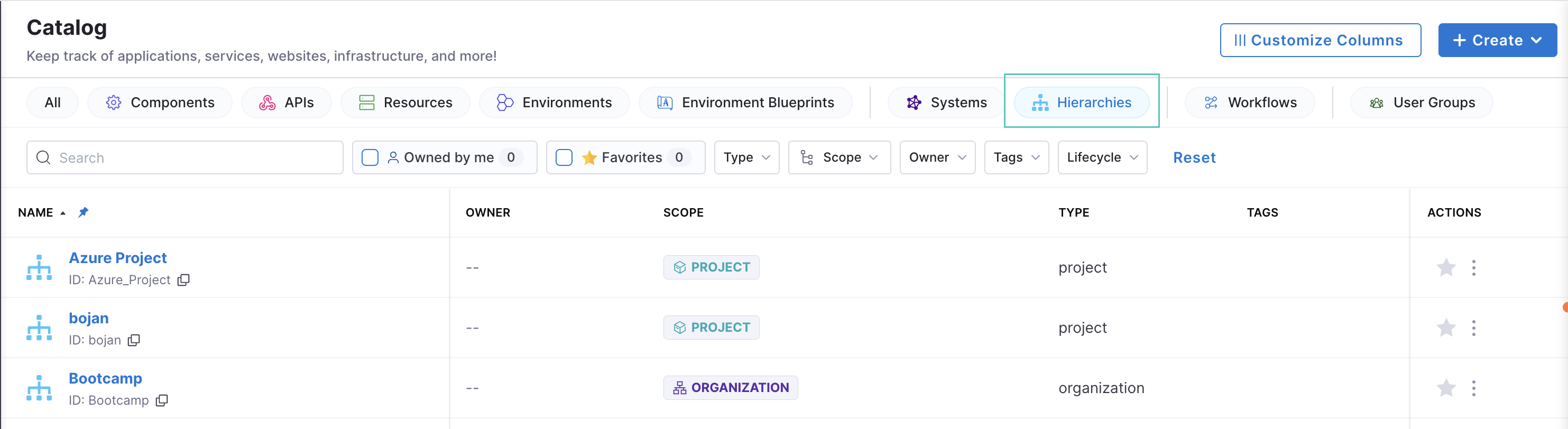Expand the Type filter dropdown

746,157
